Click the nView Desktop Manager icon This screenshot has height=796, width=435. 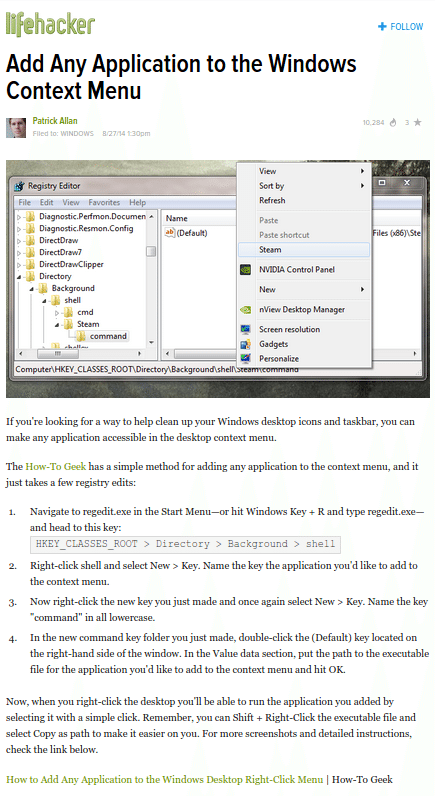tap(245, 309)
